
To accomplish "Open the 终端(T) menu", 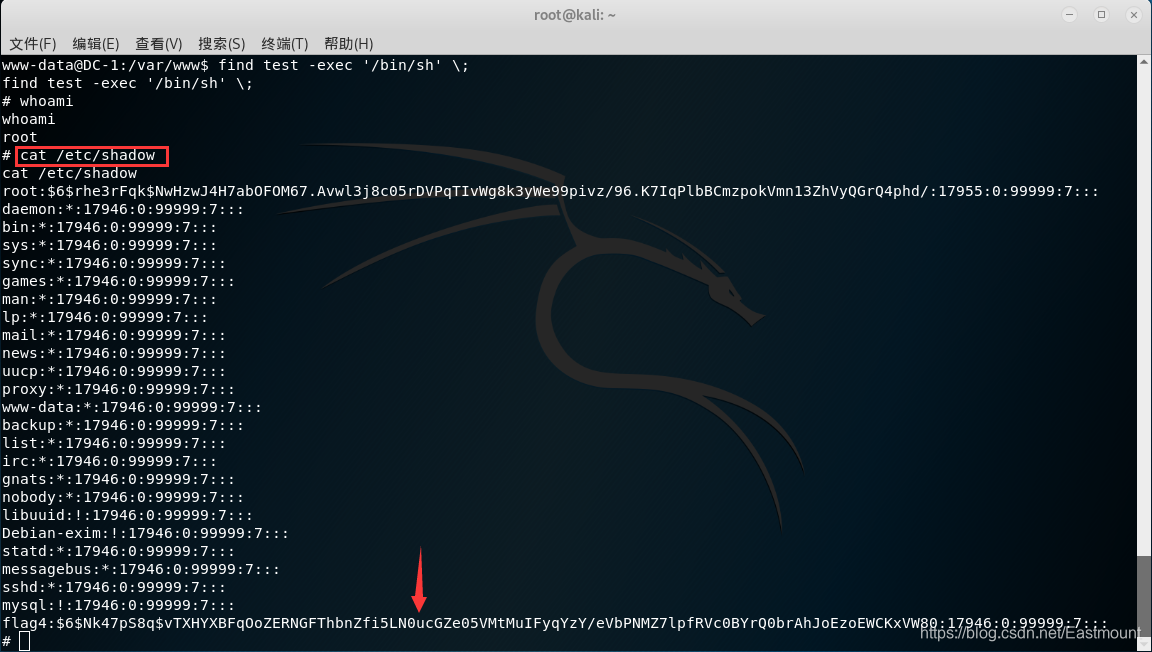I will [x=285, y=44].
